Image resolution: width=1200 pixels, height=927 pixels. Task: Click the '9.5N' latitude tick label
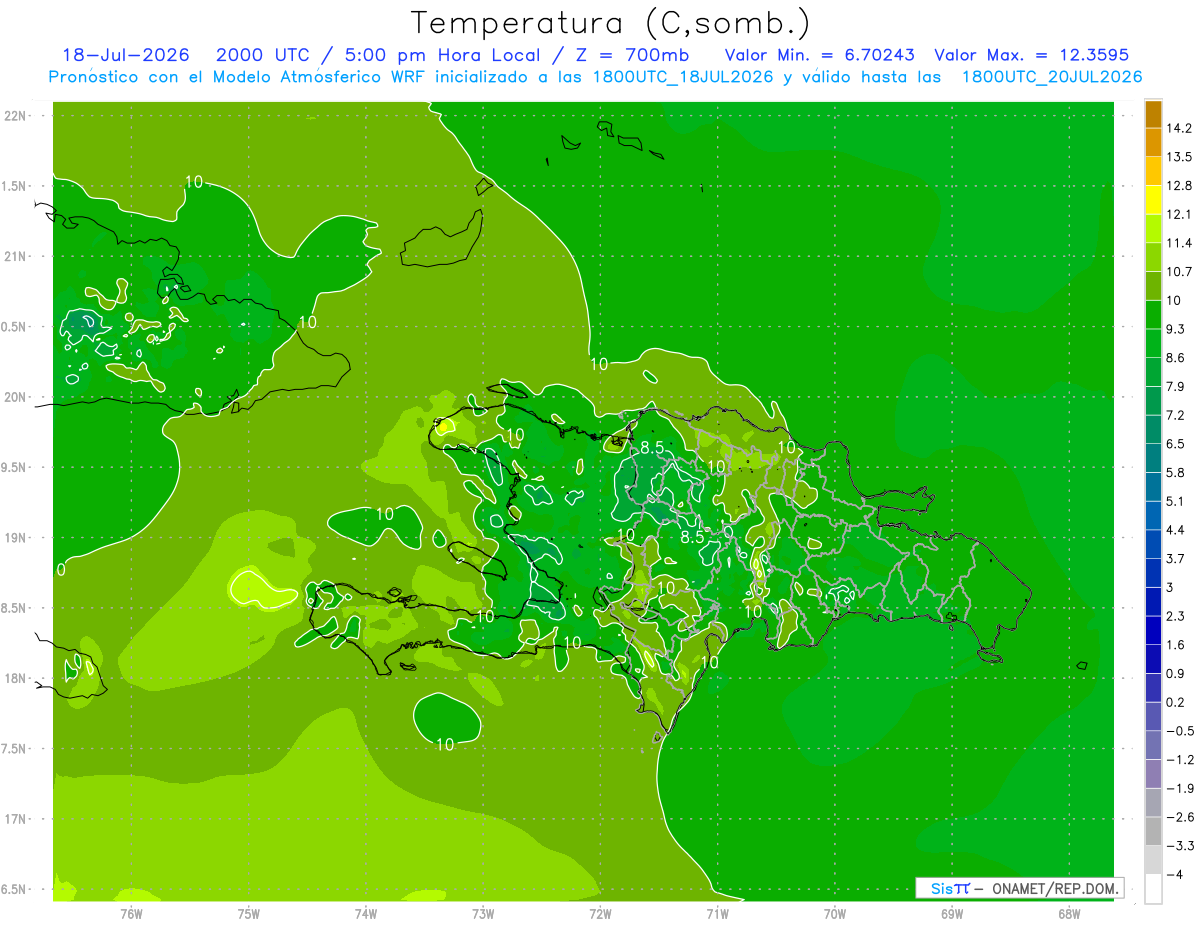point(15,467)
